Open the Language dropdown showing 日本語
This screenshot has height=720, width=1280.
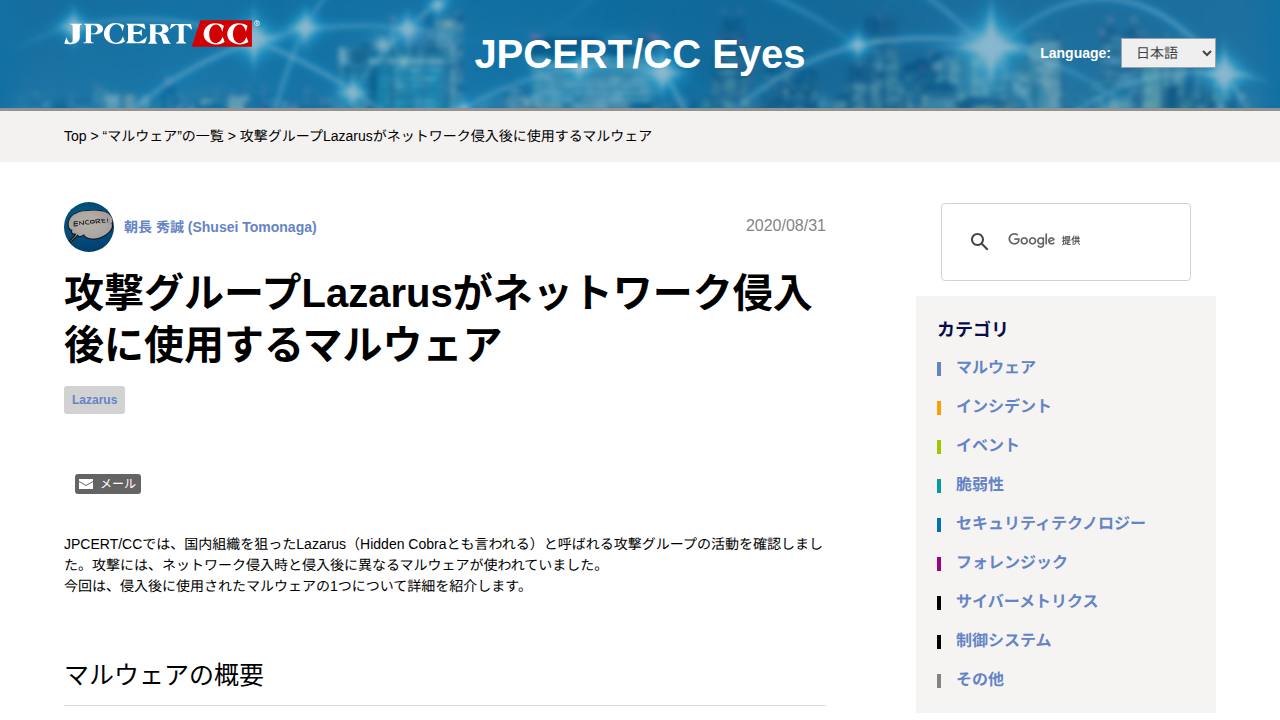pyautogui.click(x=1168, y=53)
